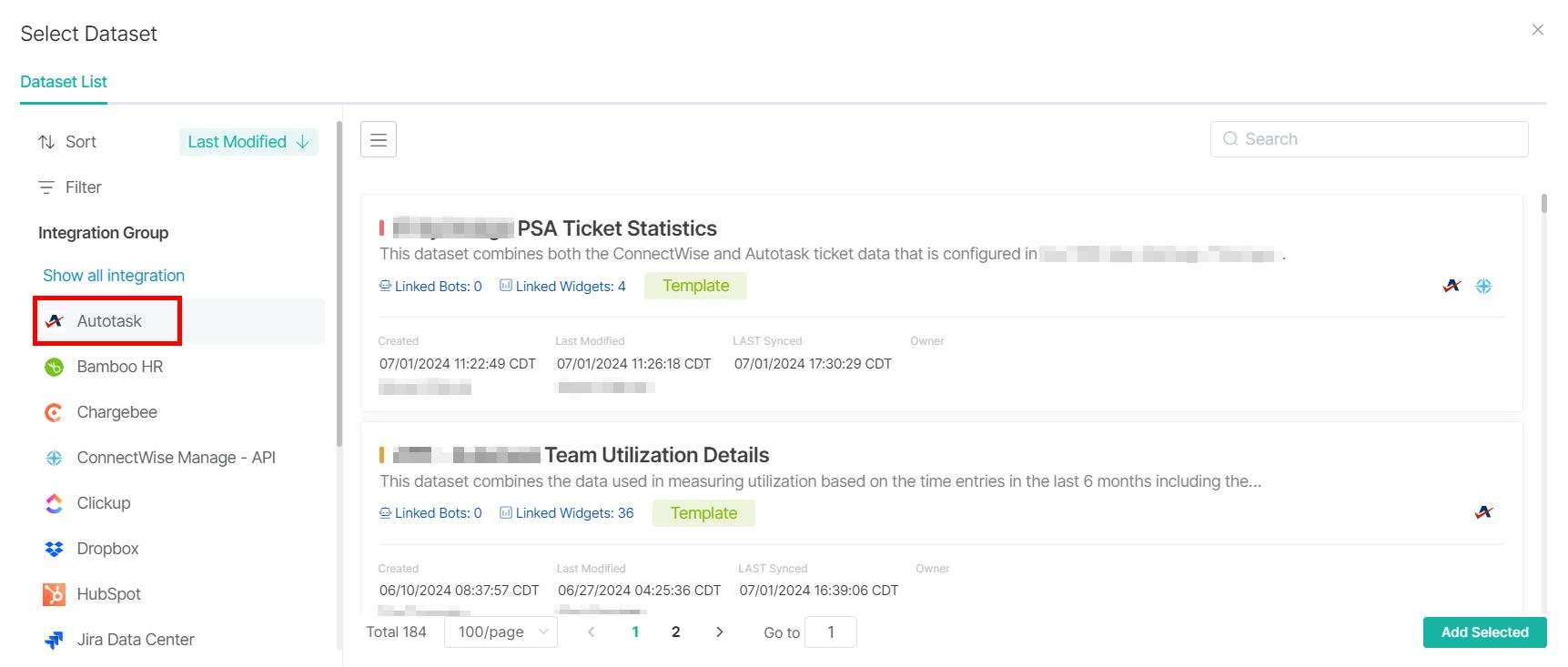The height and width of the screenshot is (667, 1568).
Task: Toggle the list view hamburger button
Action: pyautogui.click(x=379, y=140)
